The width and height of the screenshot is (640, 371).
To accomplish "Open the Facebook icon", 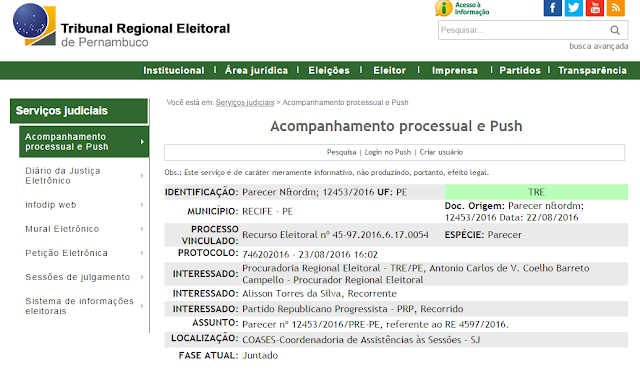I will (553, 8).
